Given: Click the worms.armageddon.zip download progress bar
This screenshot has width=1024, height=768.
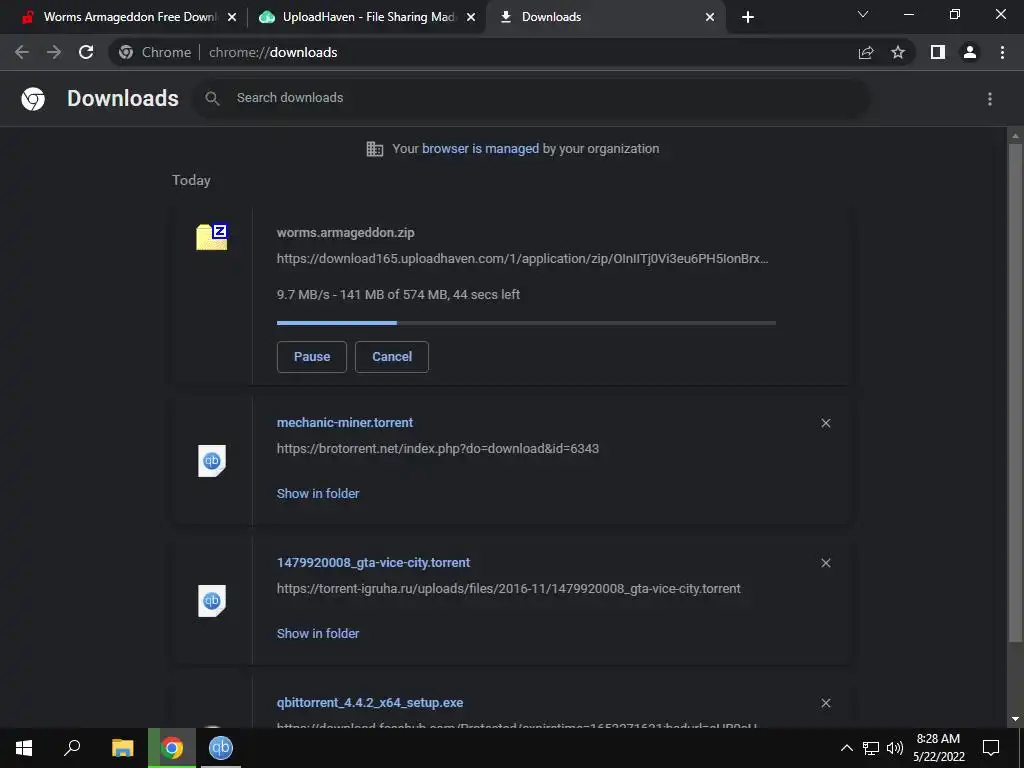Looking at the screenshot, I should click(x=526, y=323).
